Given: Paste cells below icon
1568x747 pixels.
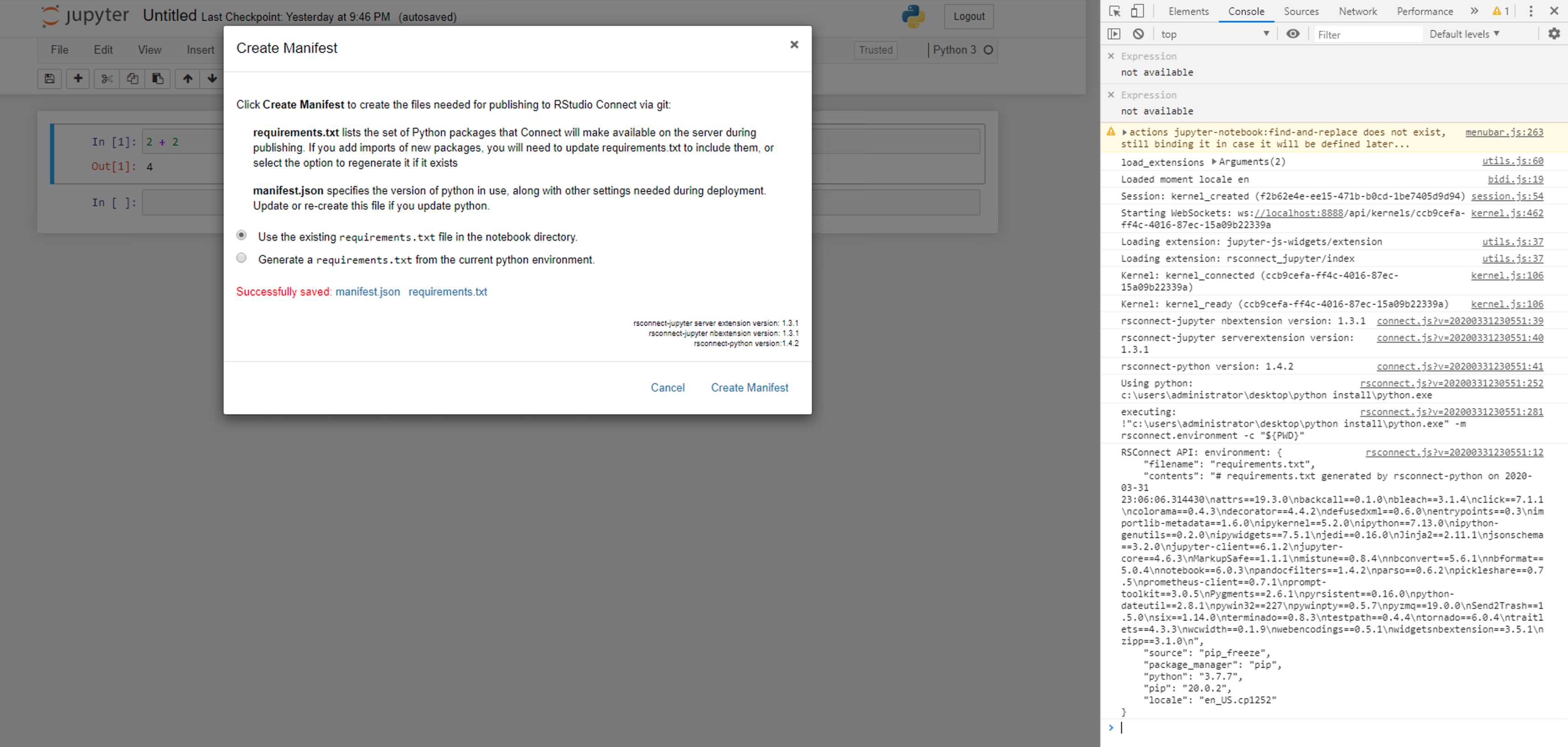Looking at the screenshot, I should (158, 78).
